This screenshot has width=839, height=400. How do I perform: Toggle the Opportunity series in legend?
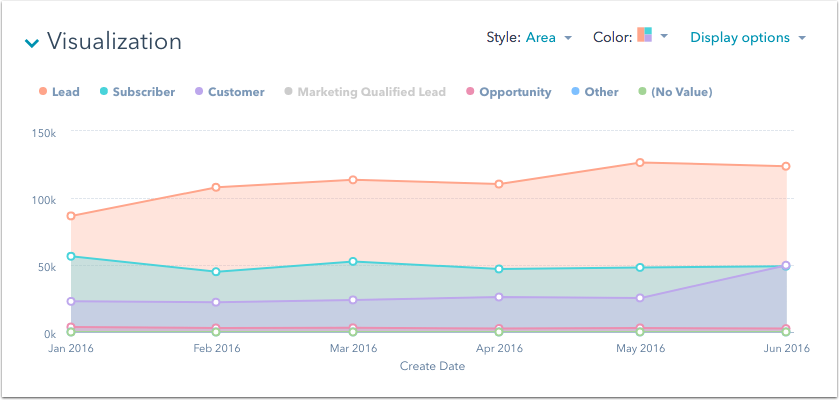pos(508,92)
